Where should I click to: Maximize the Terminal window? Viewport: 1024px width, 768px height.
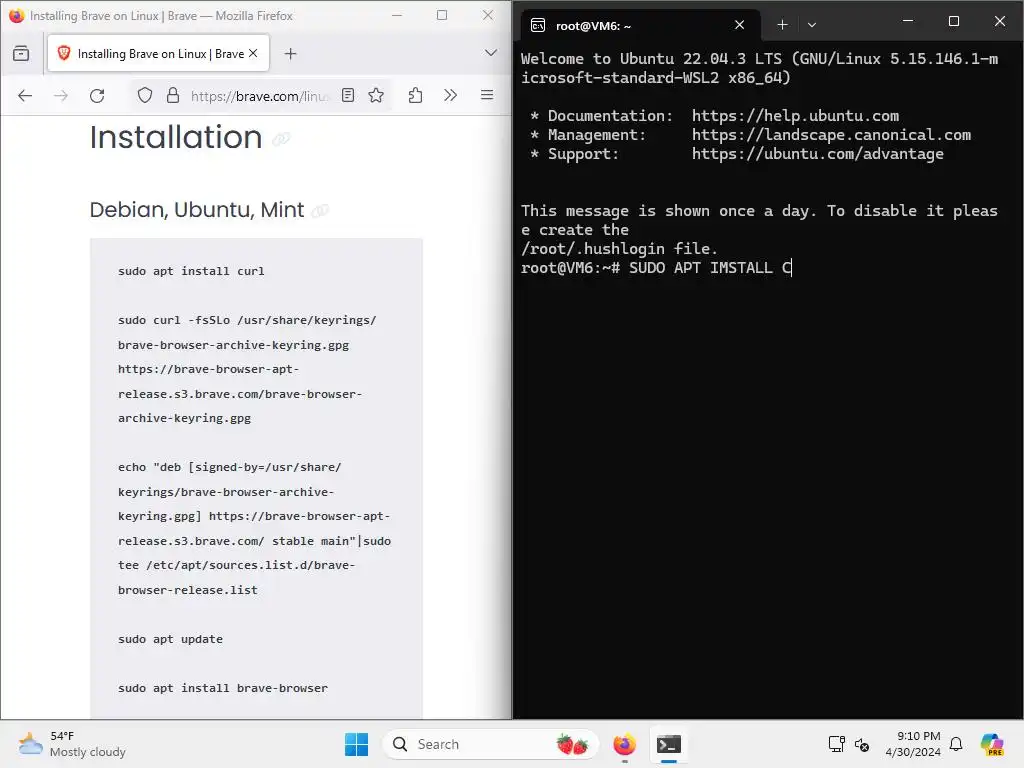[953, 22]
